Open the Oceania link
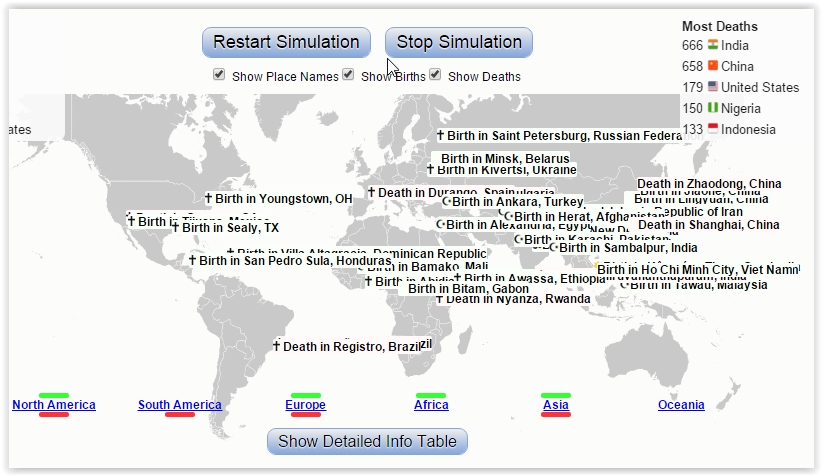 click(x=681, y=405)
